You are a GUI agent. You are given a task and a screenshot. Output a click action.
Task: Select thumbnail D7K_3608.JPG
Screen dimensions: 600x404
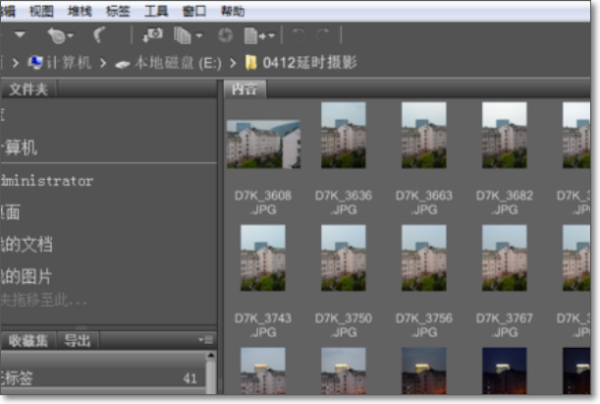(x=263, y=145)
